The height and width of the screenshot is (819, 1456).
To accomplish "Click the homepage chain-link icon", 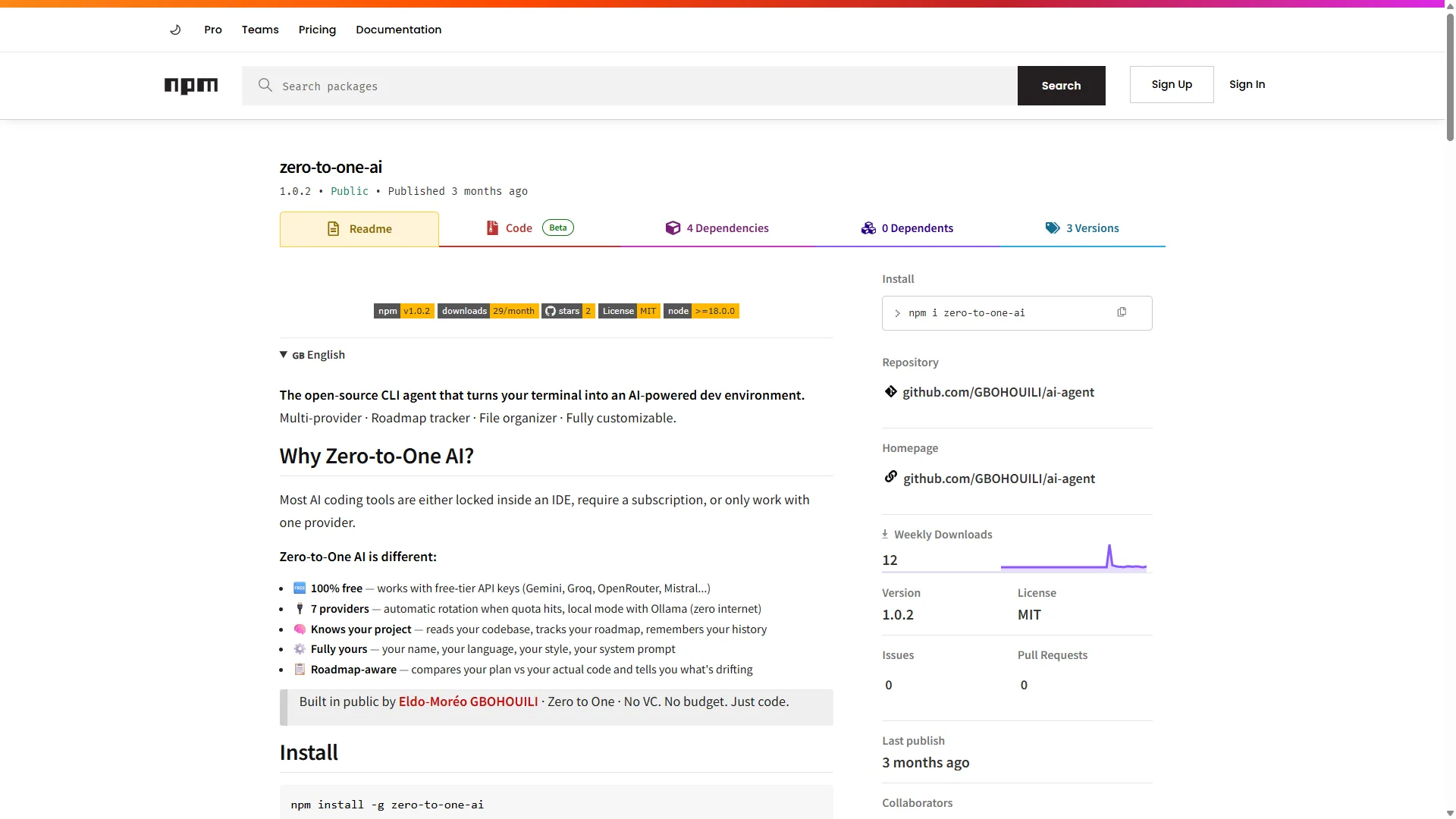I will (x=891, y=477).
